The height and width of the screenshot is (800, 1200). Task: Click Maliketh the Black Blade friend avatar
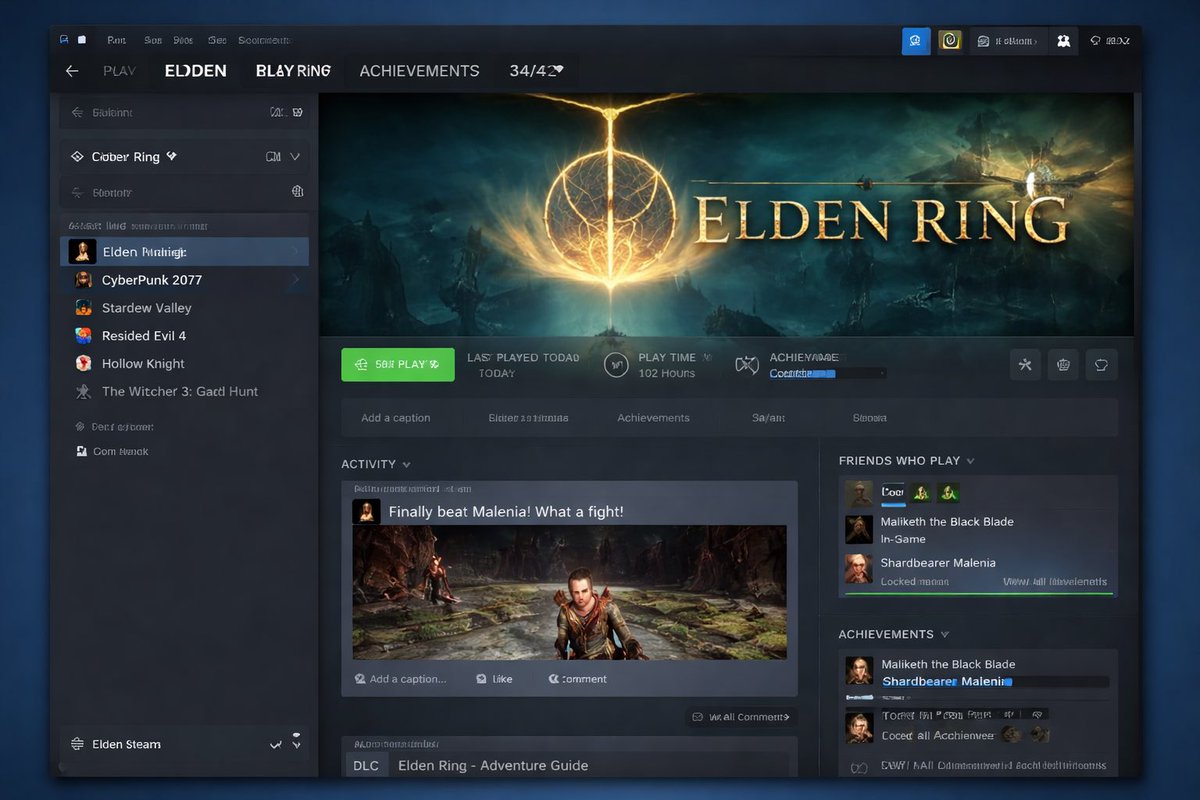pos(859,529)
